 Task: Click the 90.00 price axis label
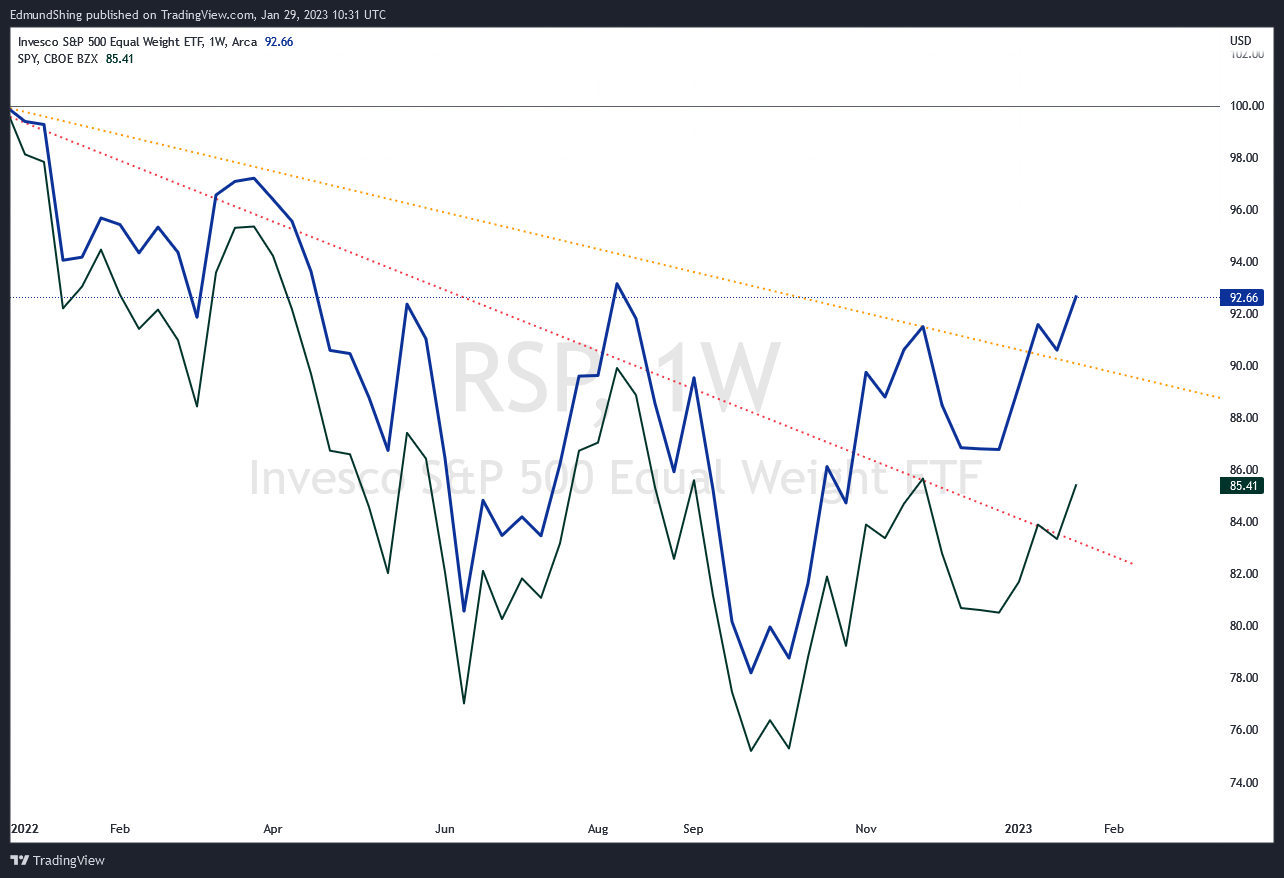(1245, 366)
